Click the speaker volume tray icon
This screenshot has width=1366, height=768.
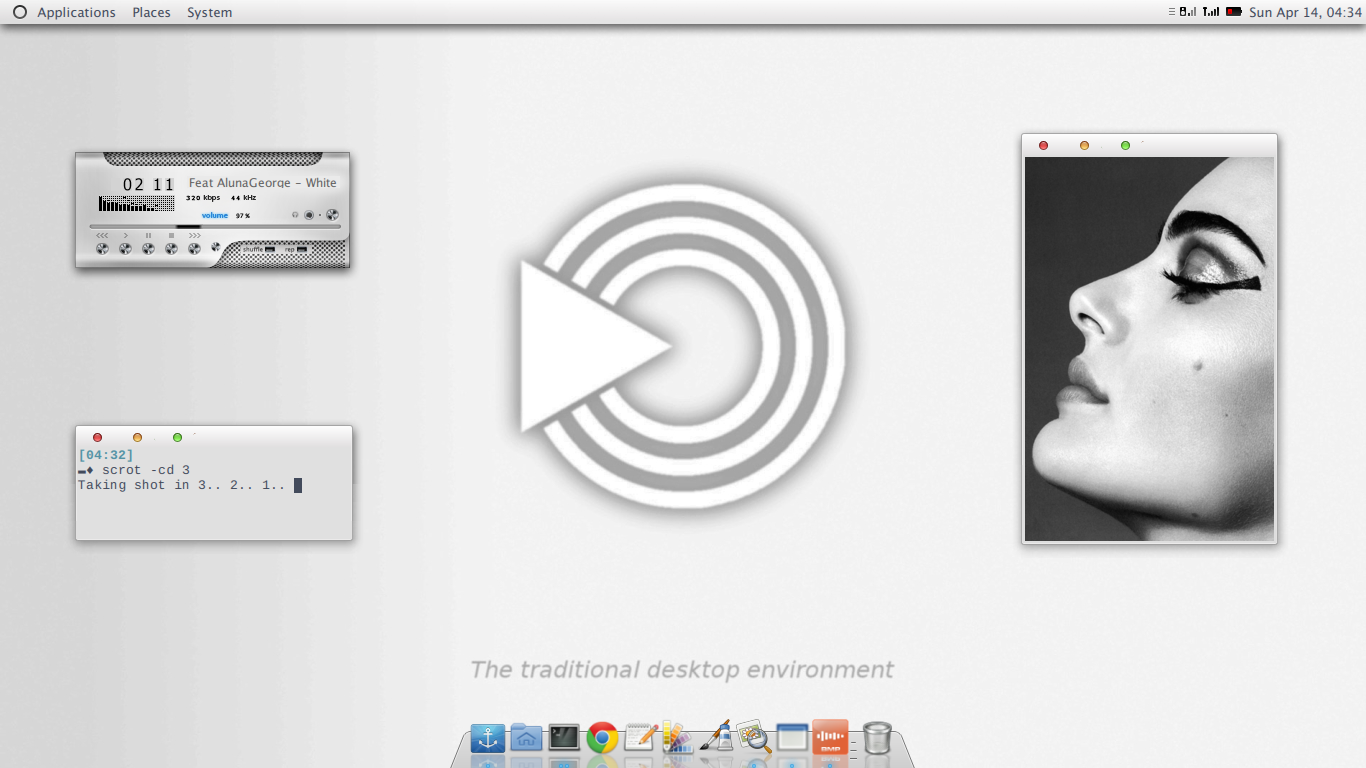[1188, 12]
